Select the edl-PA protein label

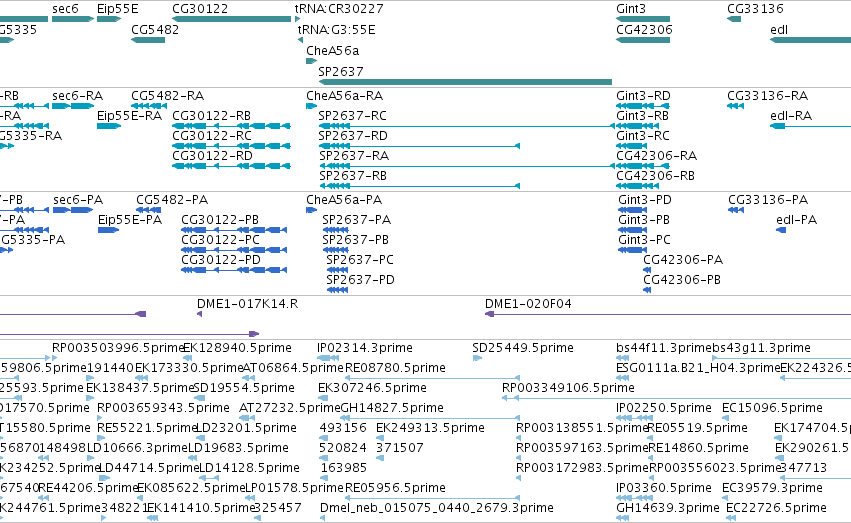click(797, 220)
